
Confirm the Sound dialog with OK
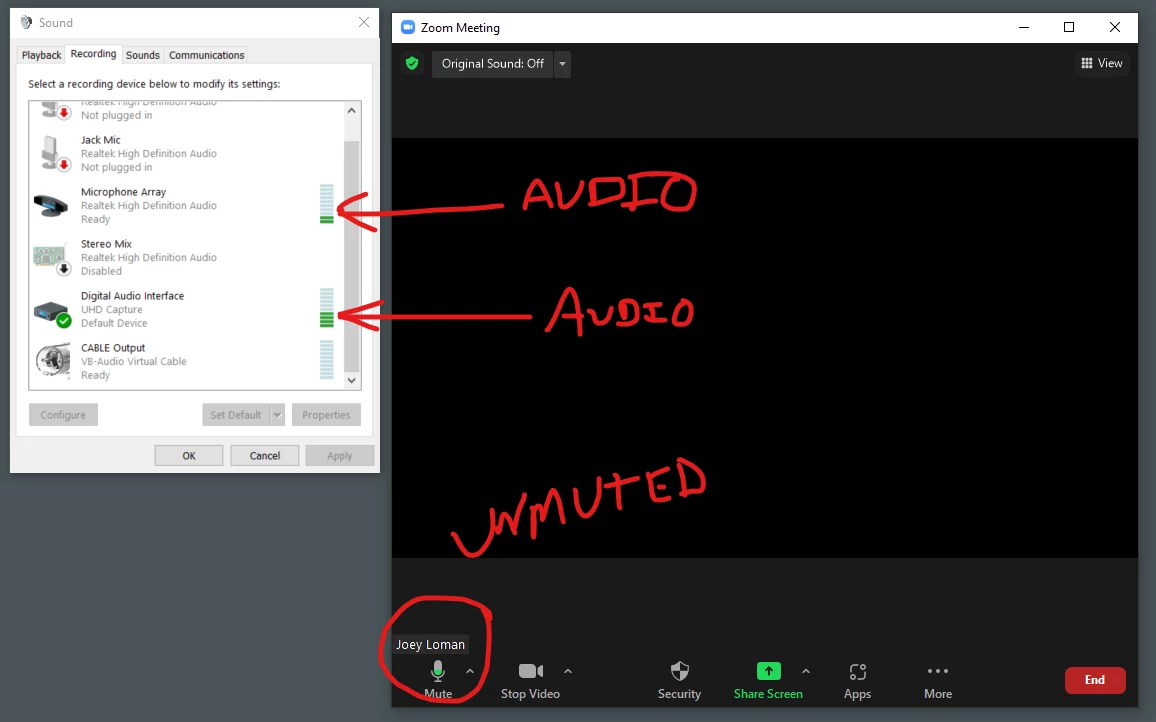coord(189,456)
